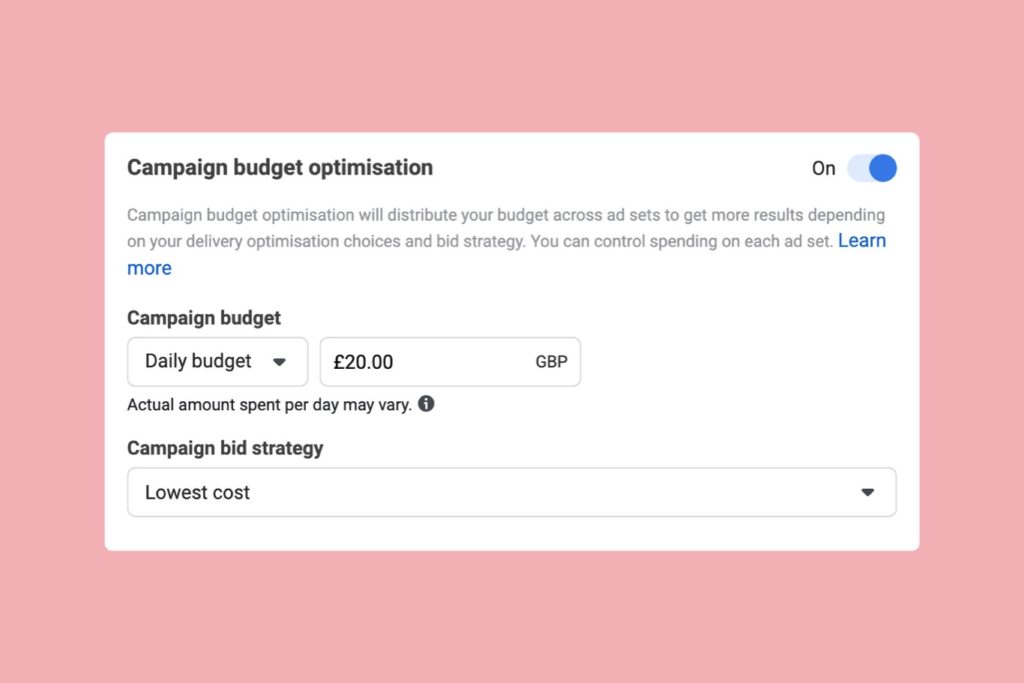Screen dimensions: 1024x683
Task: Click the "Campaign budget" section label
Action: point(204,318)
